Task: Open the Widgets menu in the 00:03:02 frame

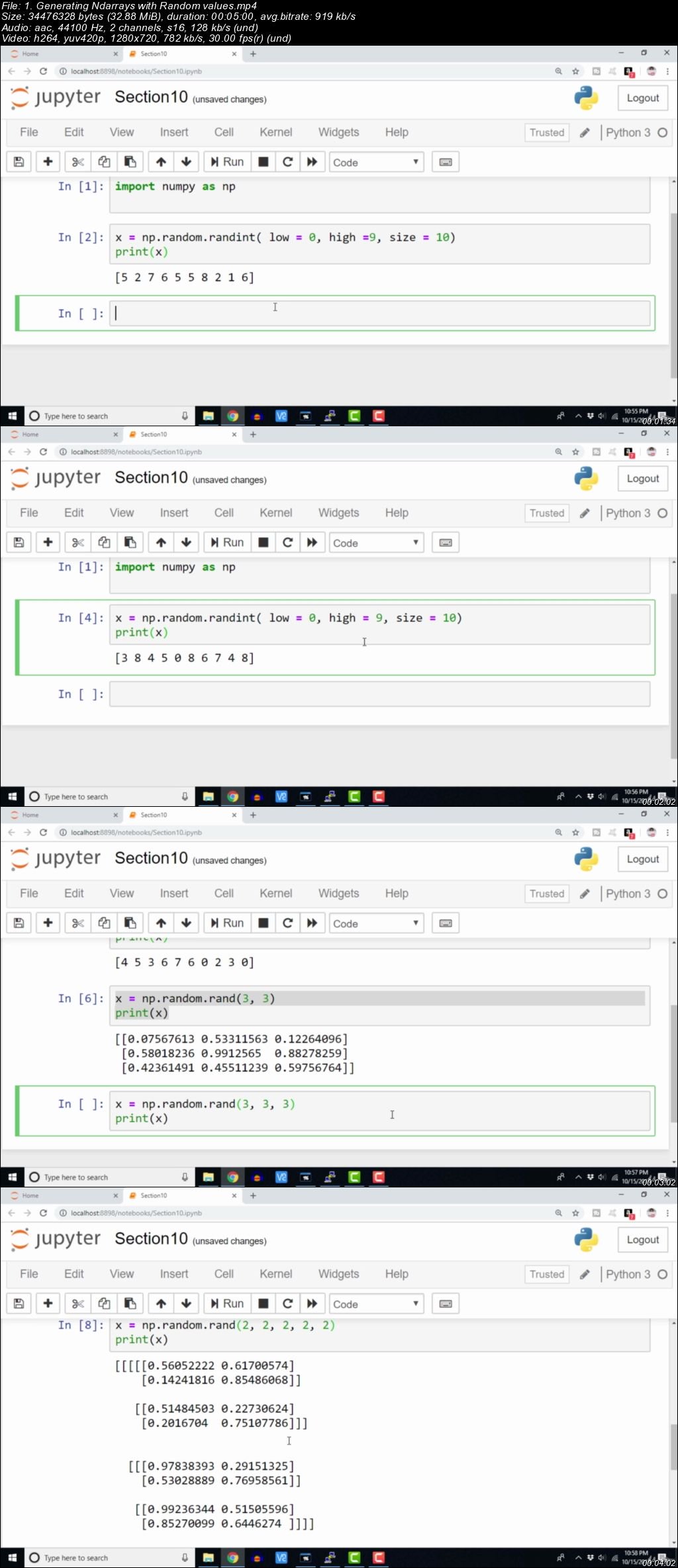Action: pos(338,894)
